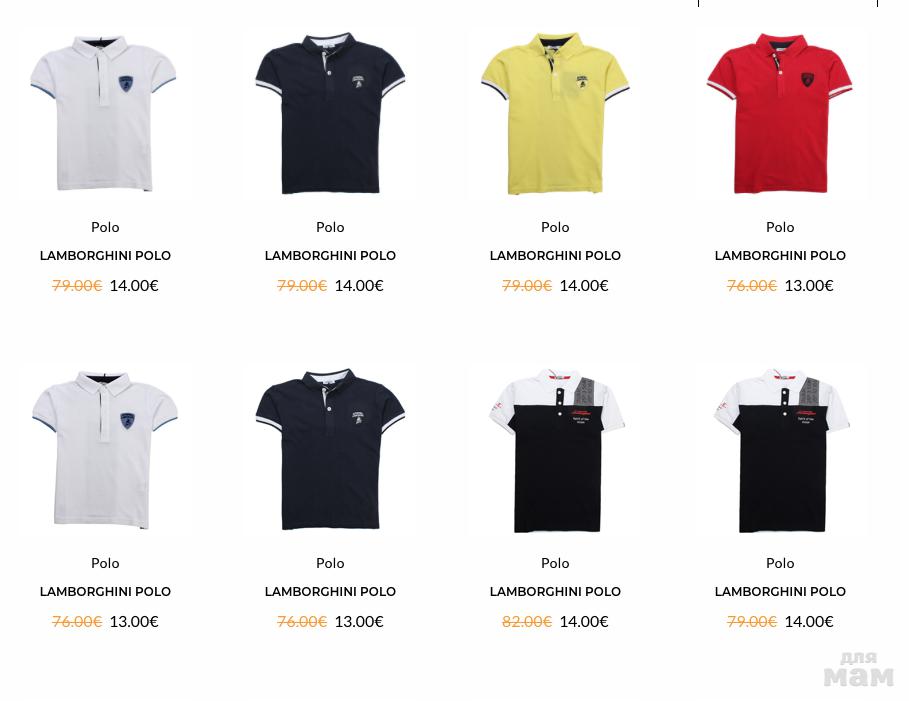Open the red polo shirt image
The height and width of the screenshot is (701, 909).
(780, 112)
